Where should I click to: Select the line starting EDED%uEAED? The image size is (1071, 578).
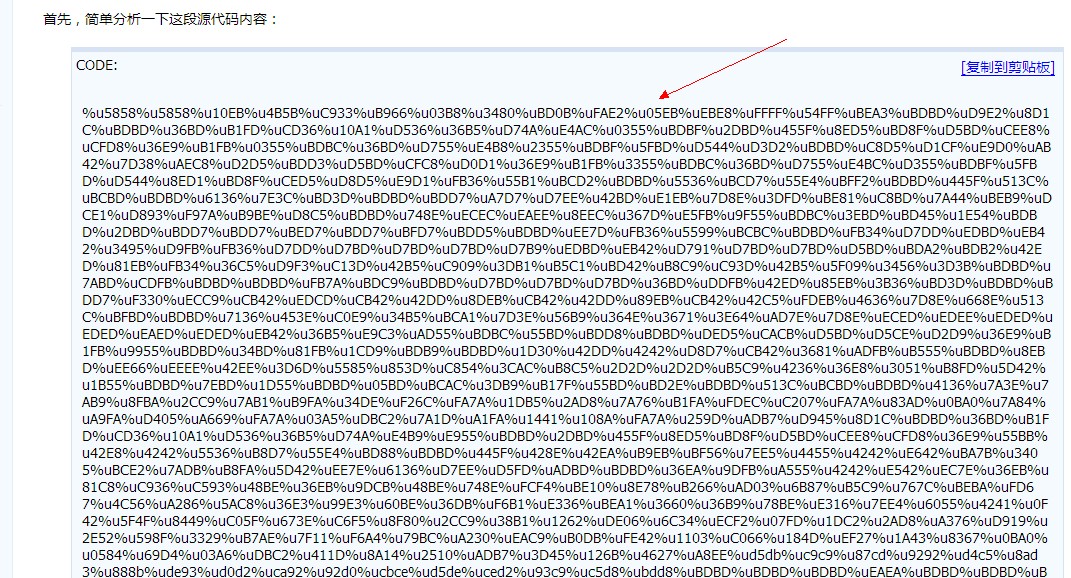[x=567, y=334]
